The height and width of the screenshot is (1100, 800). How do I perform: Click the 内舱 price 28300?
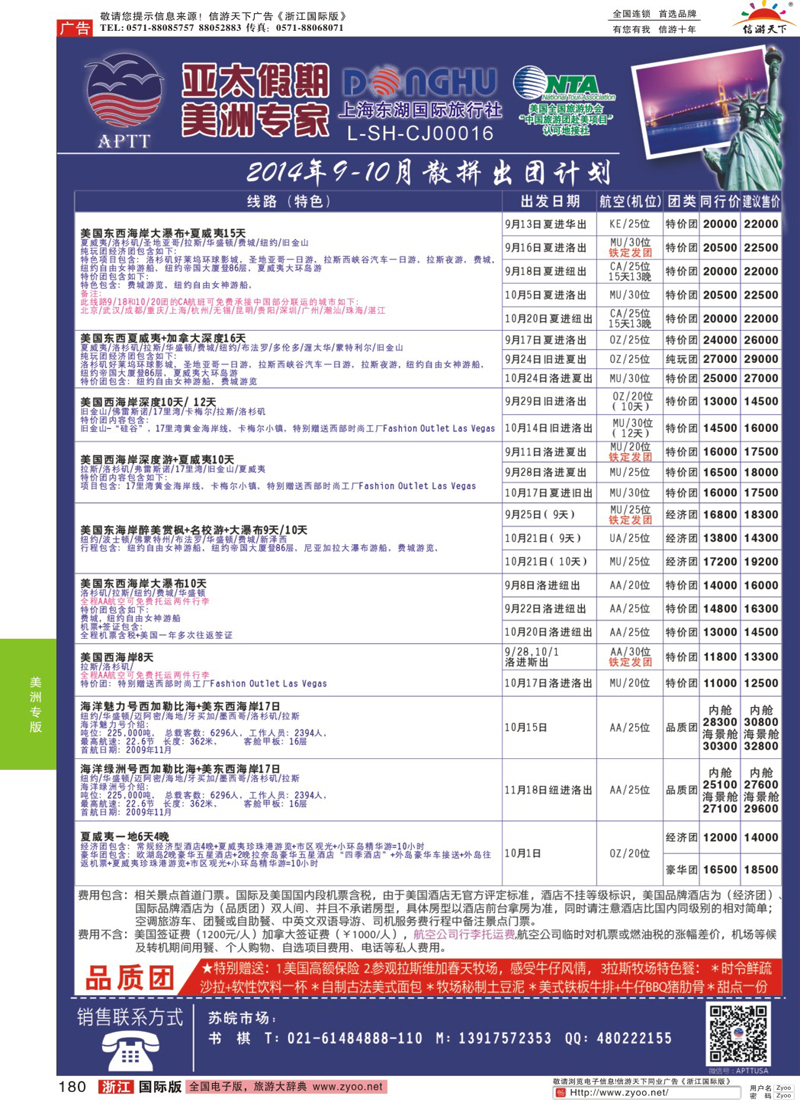(720, 722)
